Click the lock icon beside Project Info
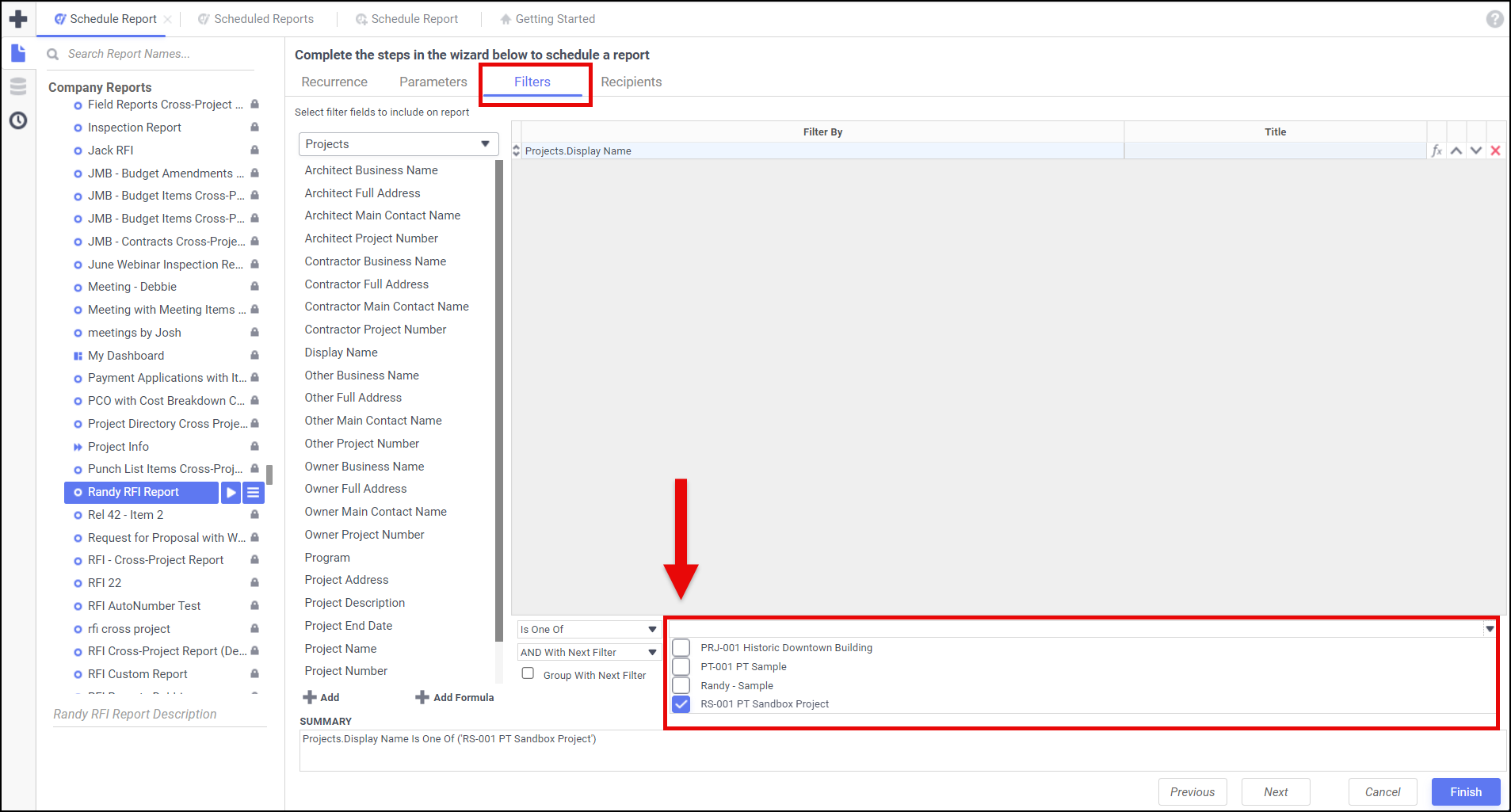This screenshot has width=1511, height=812. click(254, 446)
